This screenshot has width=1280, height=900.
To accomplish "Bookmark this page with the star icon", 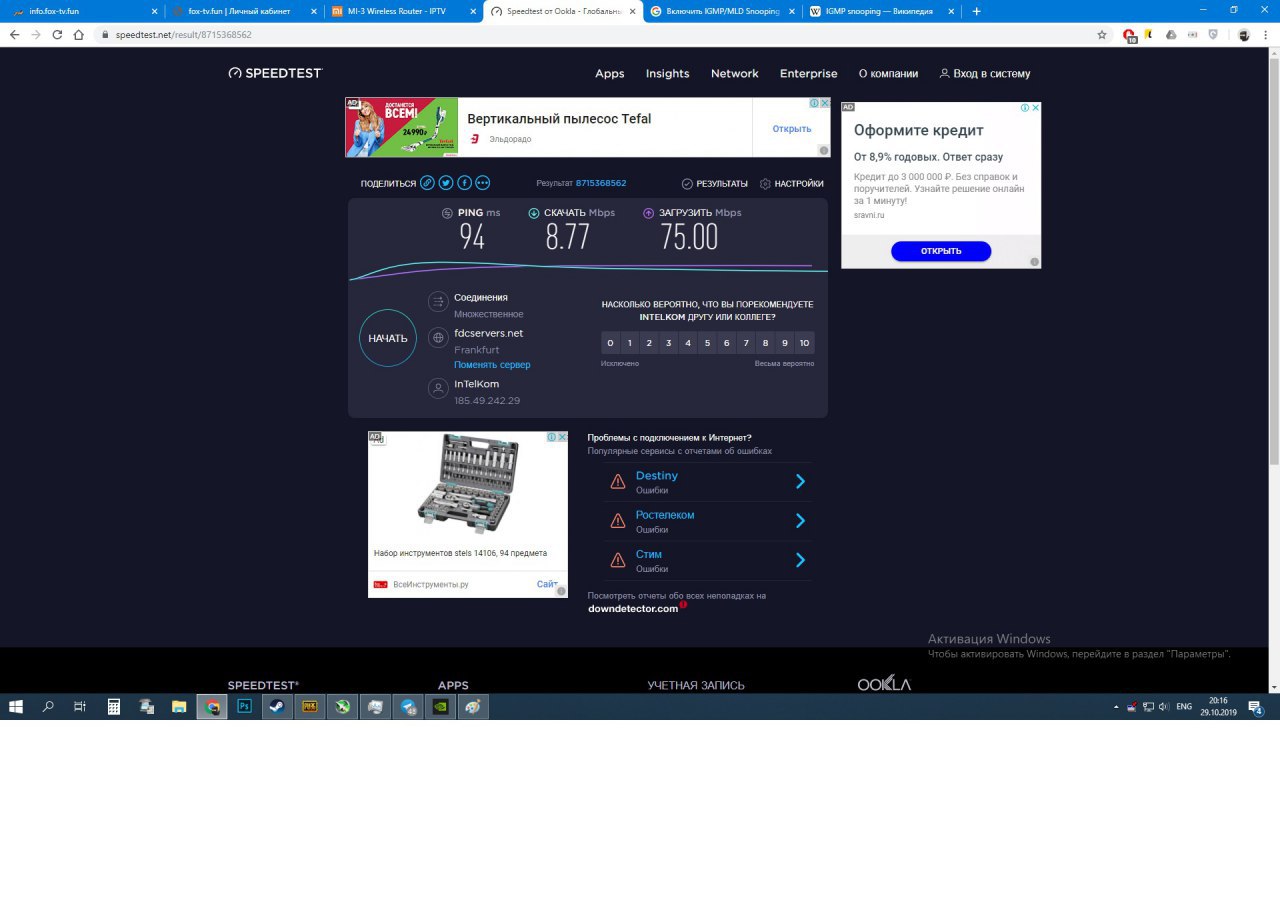I will (x=1102, y=34).
